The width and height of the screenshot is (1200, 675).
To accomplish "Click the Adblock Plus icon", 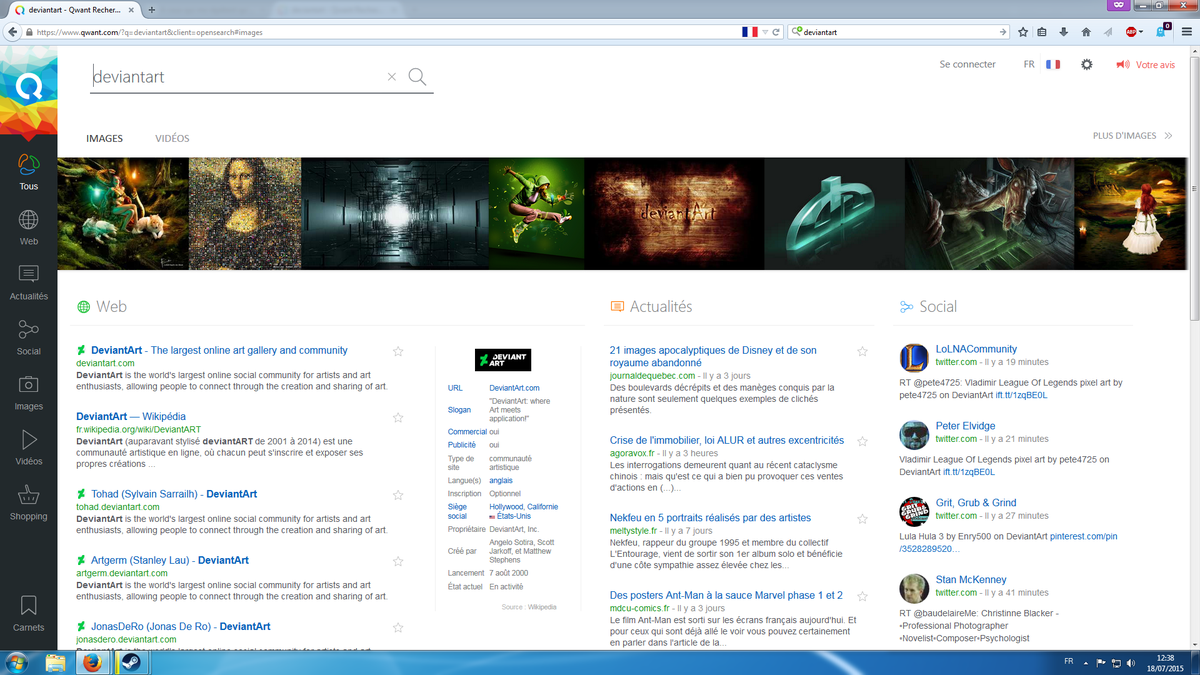I will coord(1131,32).
